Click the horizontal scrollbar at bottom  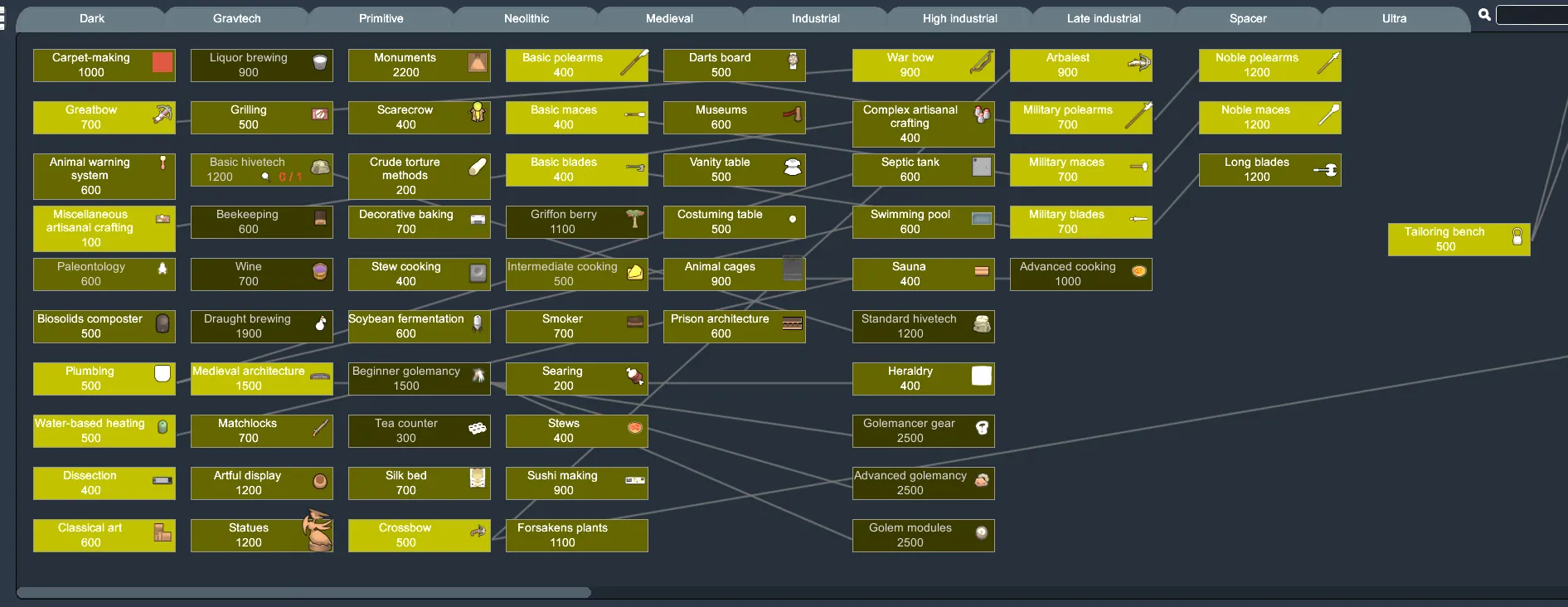click(x=303, y=592)
